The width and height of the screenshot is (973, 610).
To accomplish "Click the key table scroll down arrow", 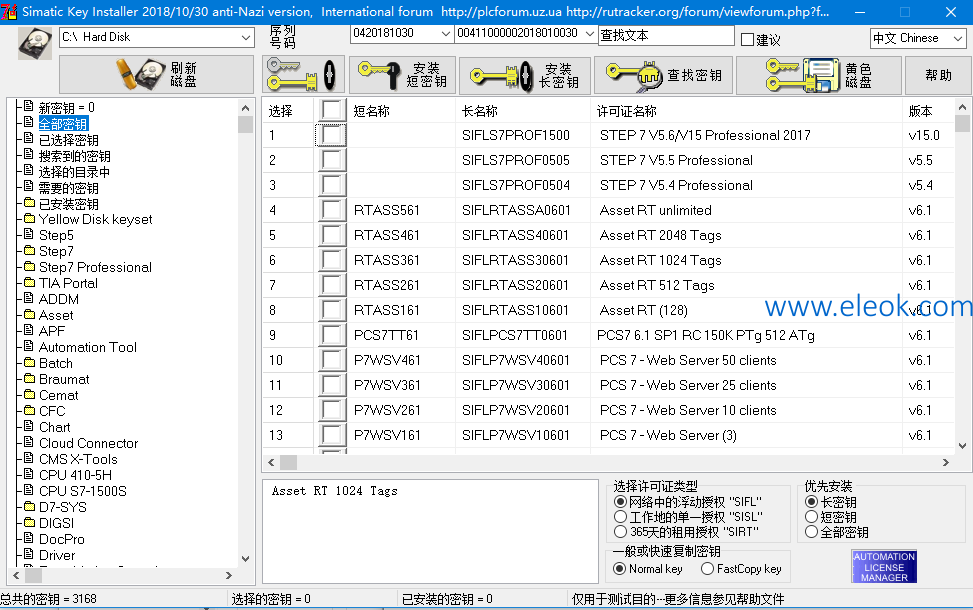I will click(962, 446).
